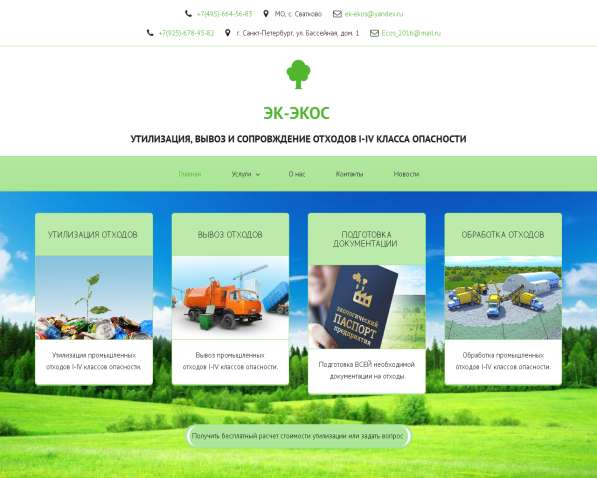
Task: Go to the О нас page
Action: tap(297, 174)
